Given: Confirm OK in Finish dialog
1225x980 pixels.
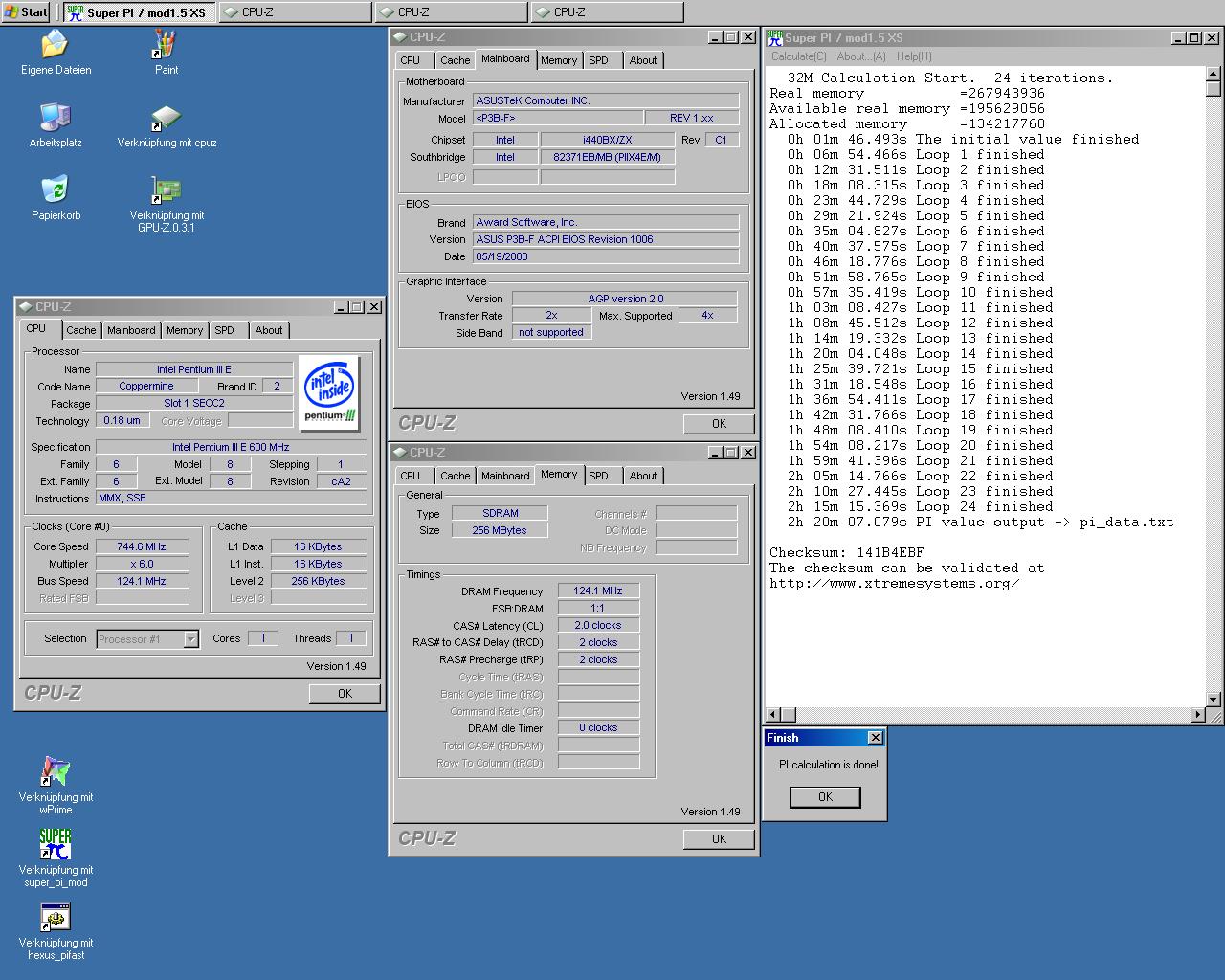Looking at the screenshot, I should pyautogui.click(x=825, y=797).
